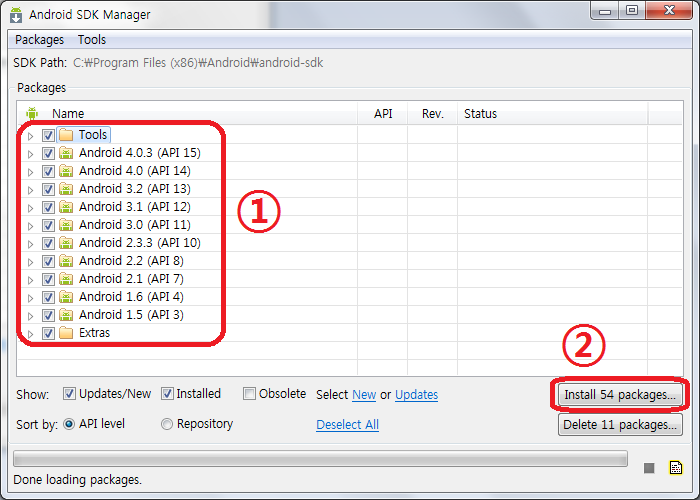Uncheck Android 3.2 (API 13) checkbox
The image size is (700, 500).
(x=48, y=189)
